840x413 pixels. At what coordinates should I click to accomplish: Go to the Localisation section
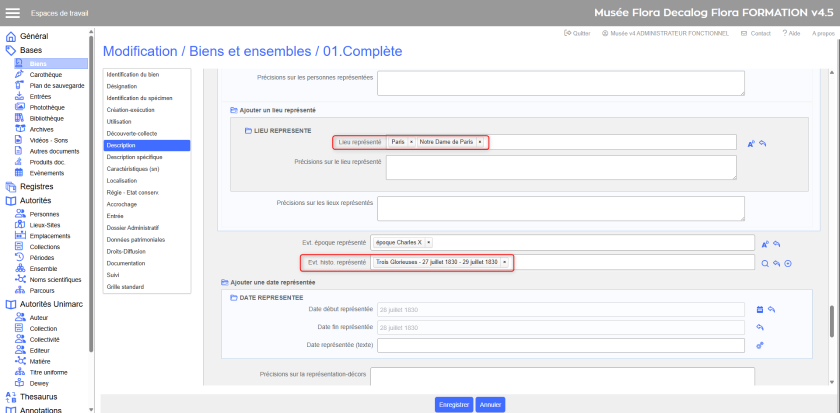[122, 181]
